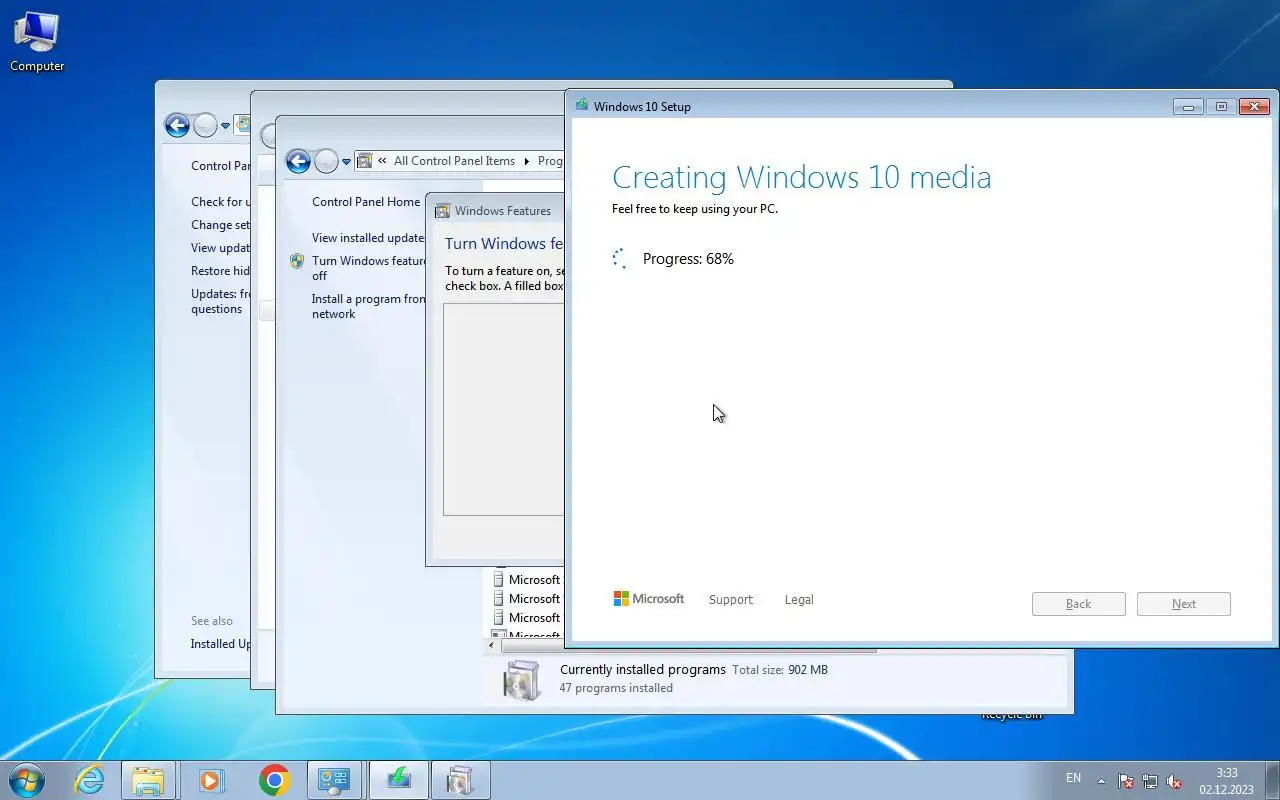The width and height of the screenshot is (1280, 800).
Task: Launch Windows Media Player from taskbar
Action: point(211,780)
